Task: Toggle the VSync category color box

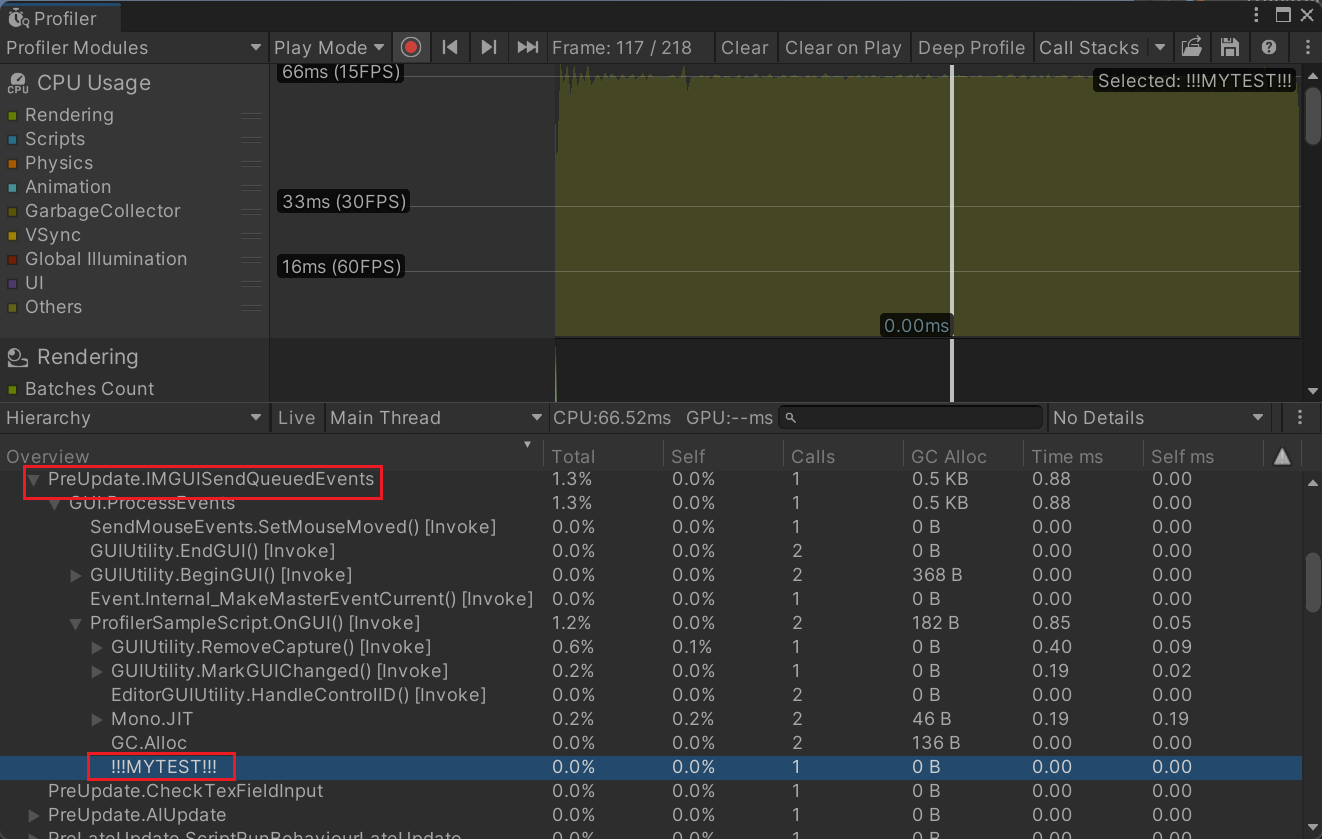Action: point(12,236)
